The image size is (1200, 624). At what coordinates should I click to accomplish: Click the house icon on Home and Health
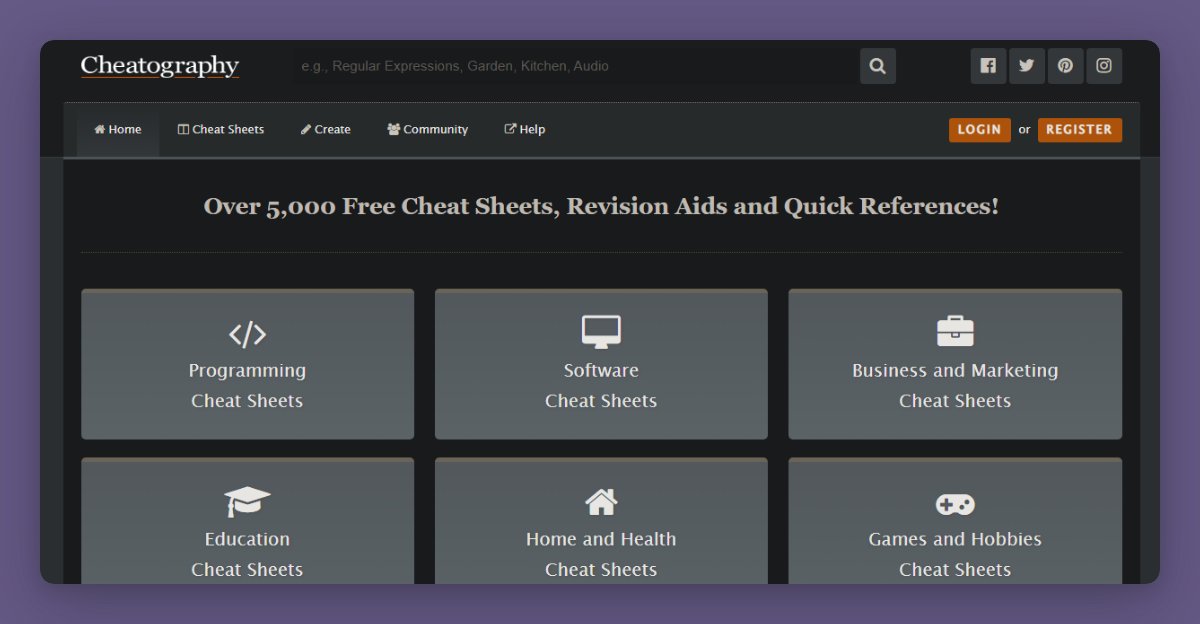(601, 500)
